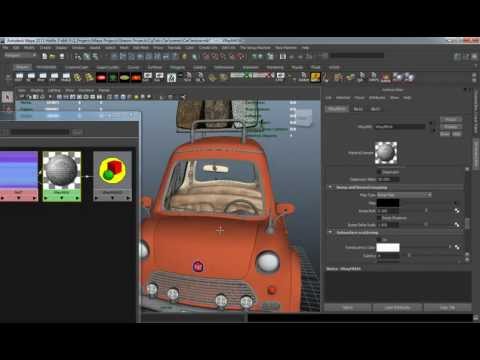Switch to the first Attribute Editor node tab

point(337,109)
